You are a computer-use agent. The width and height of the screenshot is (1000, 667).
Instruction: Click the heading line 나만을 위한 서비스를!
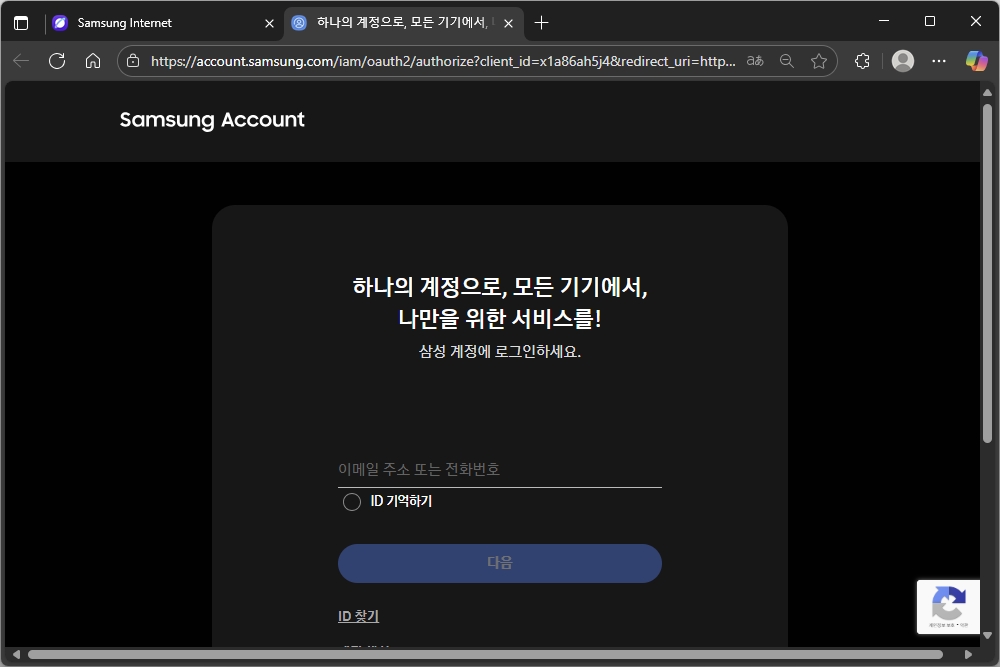pyautogui.click(x=500, y=318)
